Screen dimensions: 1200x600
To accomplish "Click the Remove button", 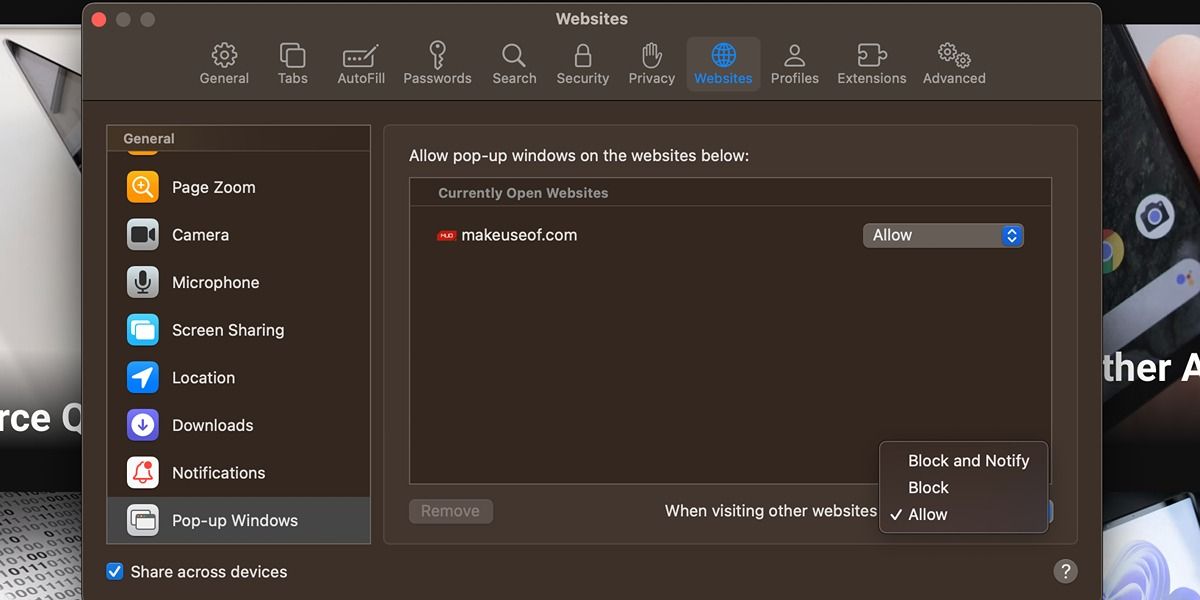I will [451, 511].
